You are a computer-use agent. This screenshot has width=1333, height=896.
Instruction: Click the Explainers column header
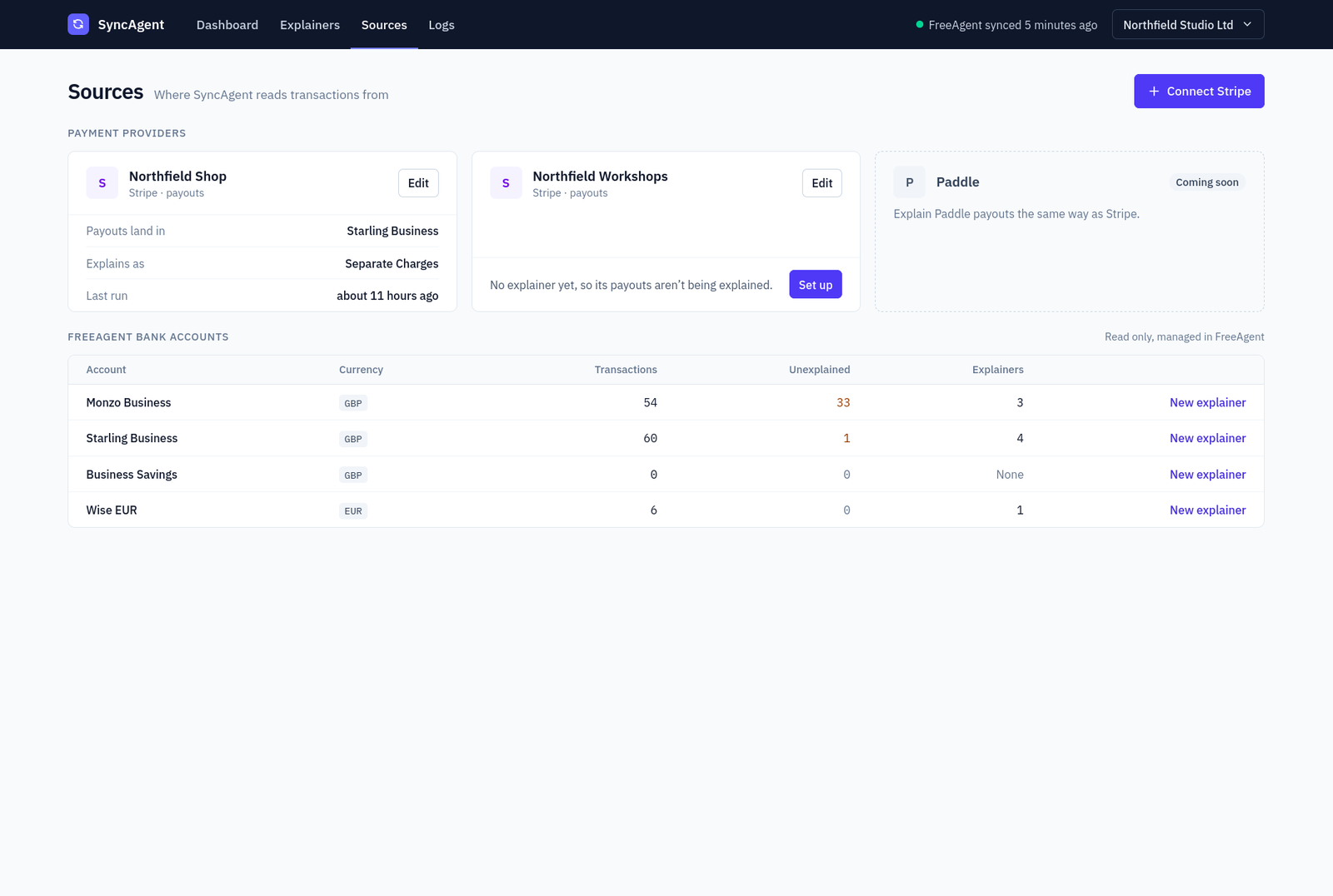click(998, 370)
